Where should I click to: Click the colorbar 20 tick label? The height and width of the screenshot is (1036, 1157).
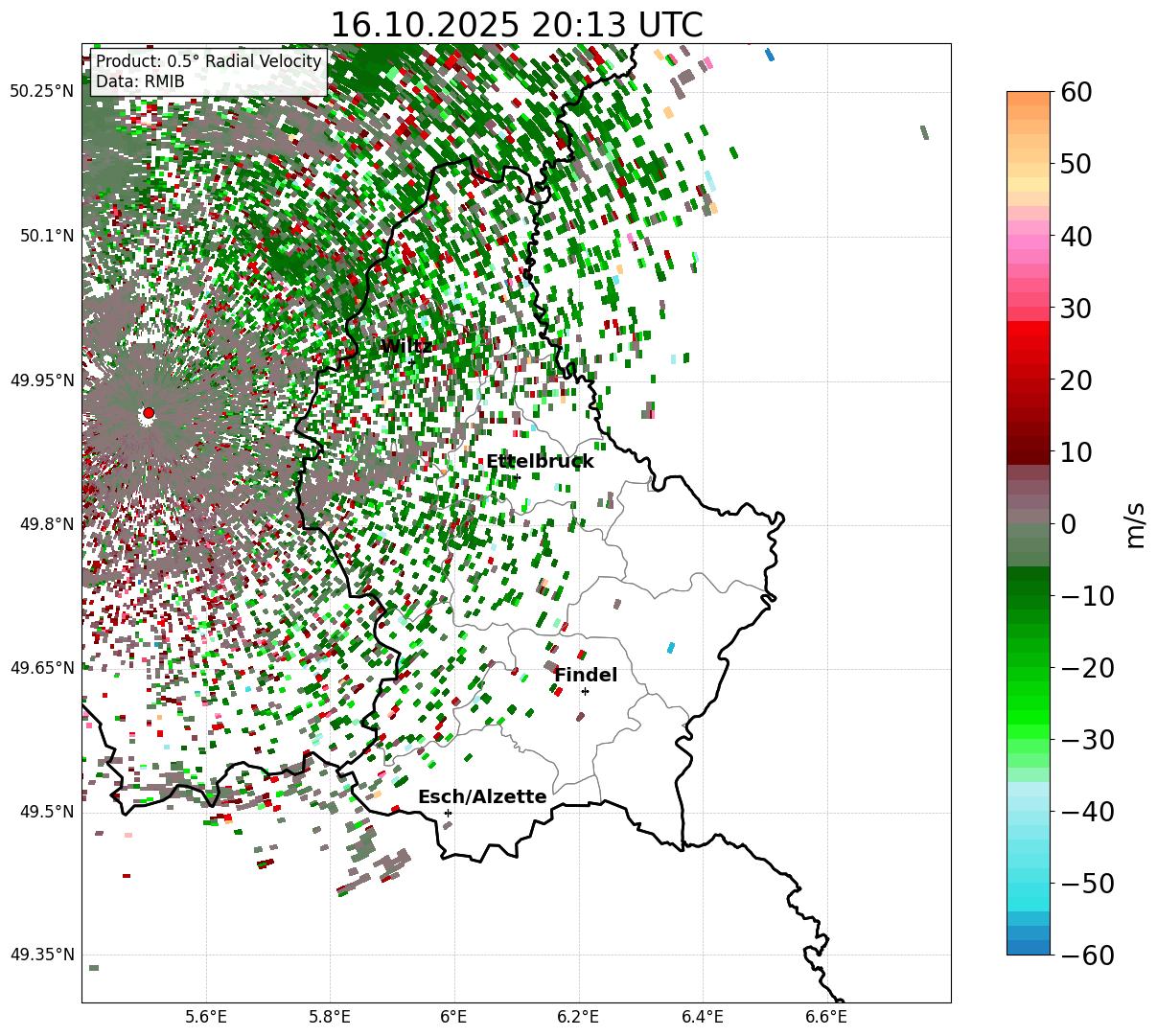coord(1076,380)
